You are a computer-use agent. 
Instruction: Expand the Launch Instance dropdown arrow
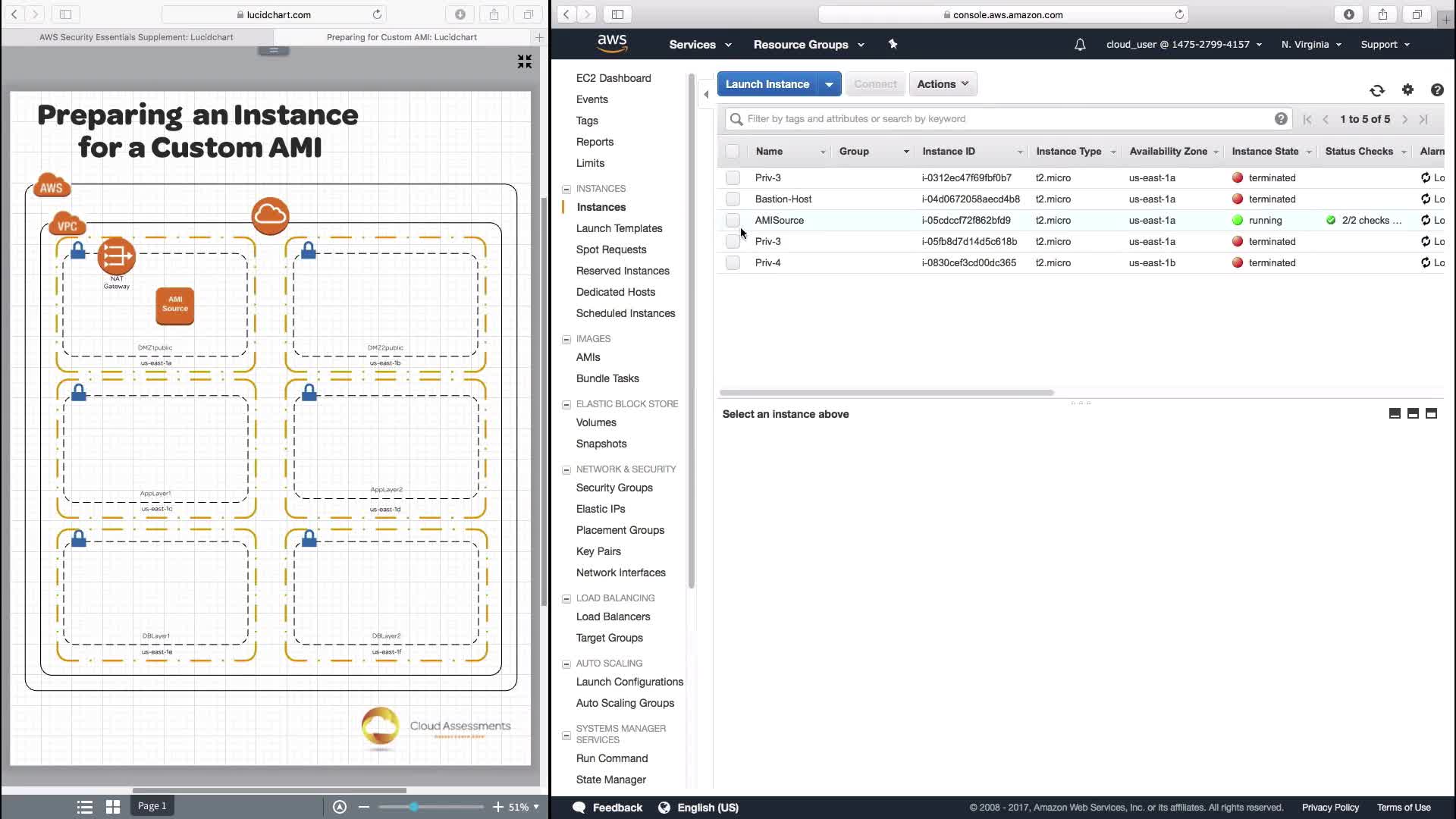(830, 84)
